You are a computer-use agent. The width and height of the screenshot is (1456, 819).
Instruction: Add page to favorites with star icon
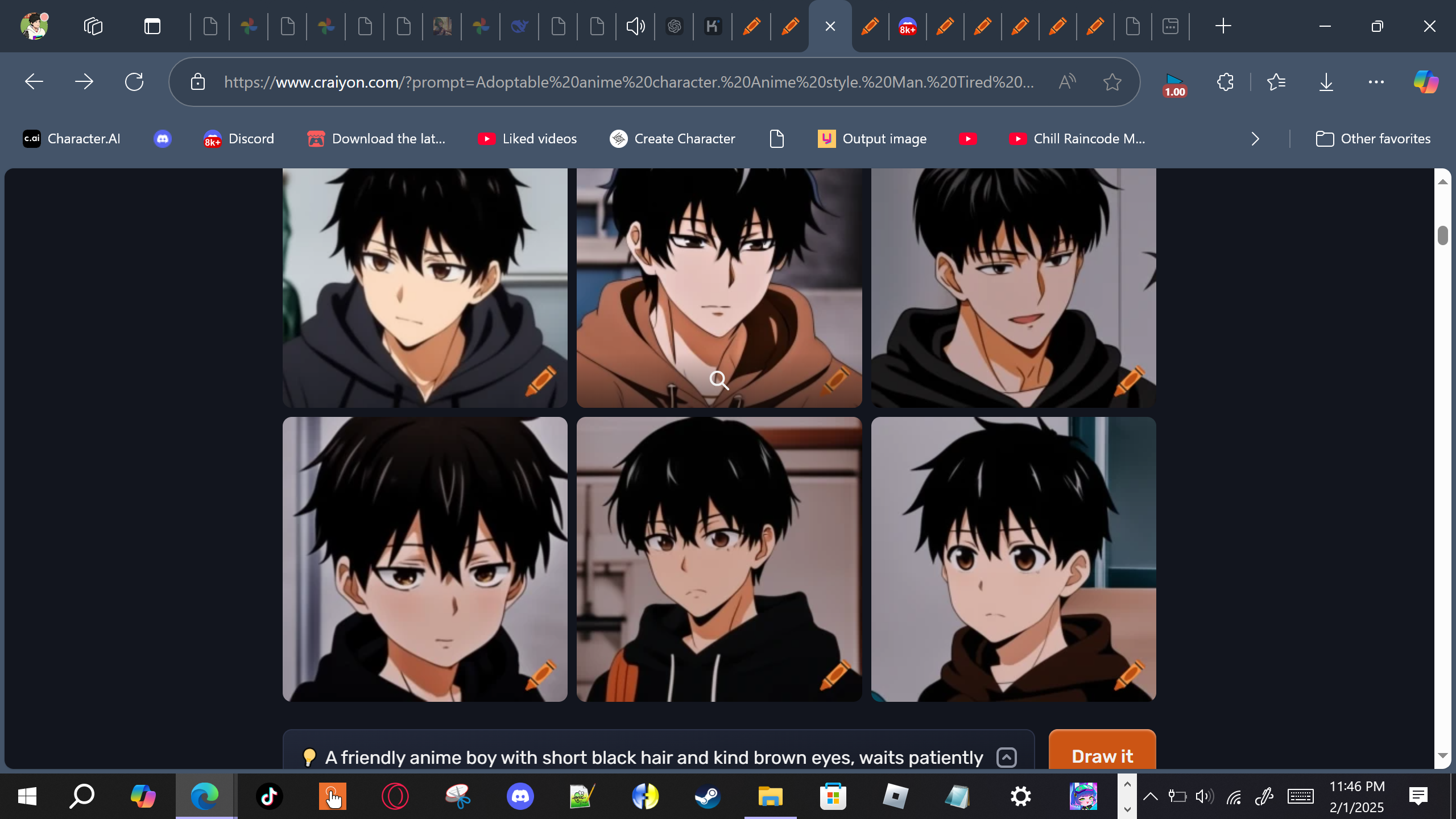(1112, 82)
